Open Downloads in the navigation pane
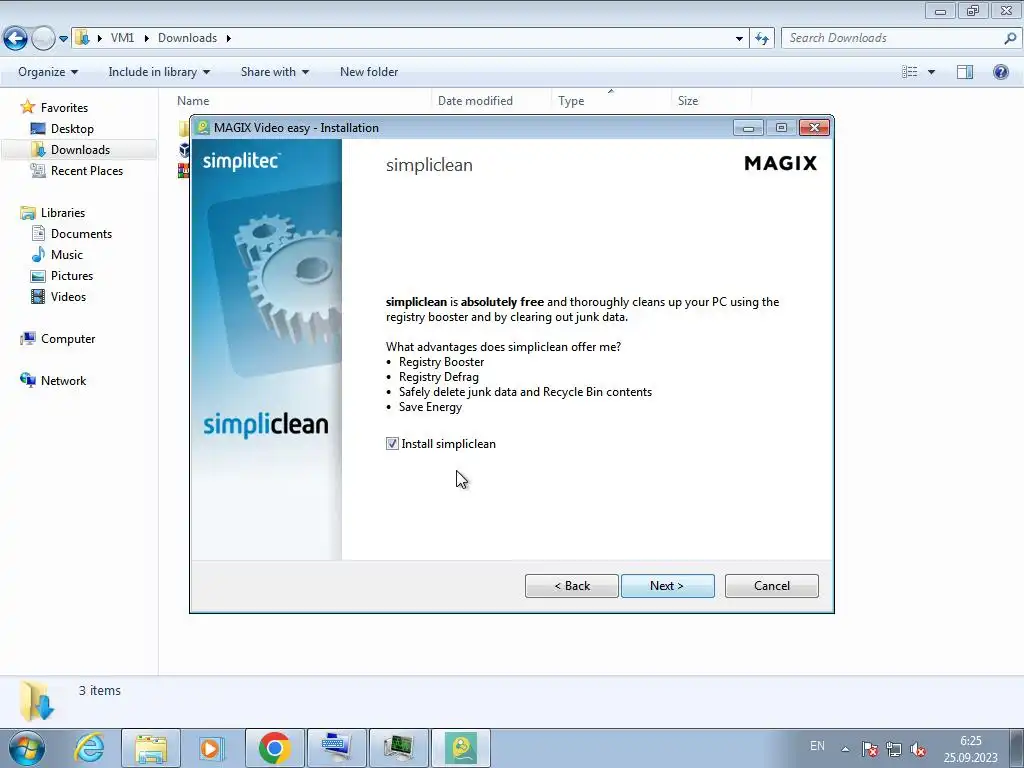 click(80, 150)
